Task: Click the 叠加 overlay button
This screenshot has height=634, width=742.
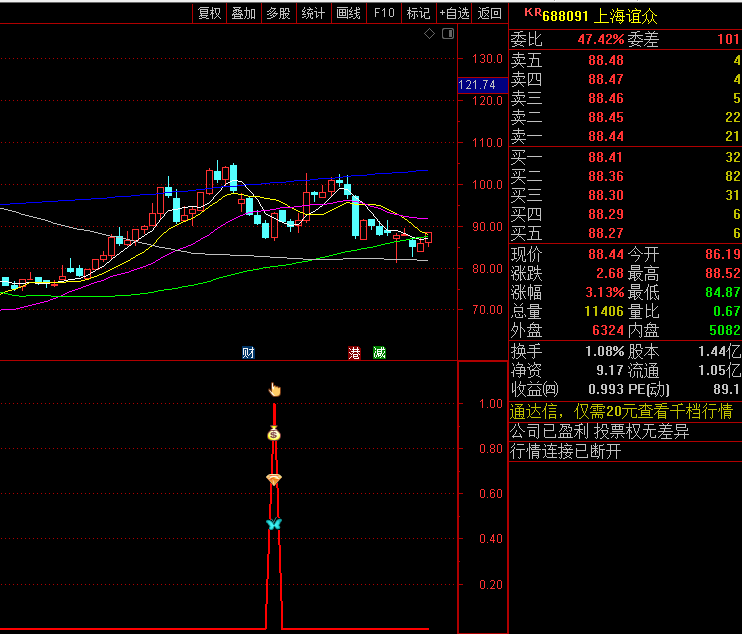Action: [x=244, y=13]
